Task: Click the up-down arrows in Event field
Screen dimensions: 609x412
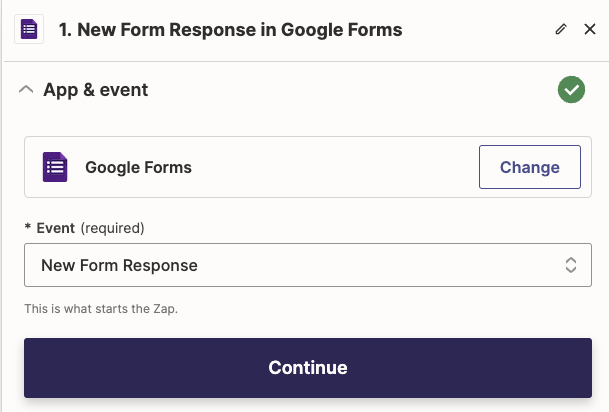Action: pyautogui.click(x=571, y=265)
